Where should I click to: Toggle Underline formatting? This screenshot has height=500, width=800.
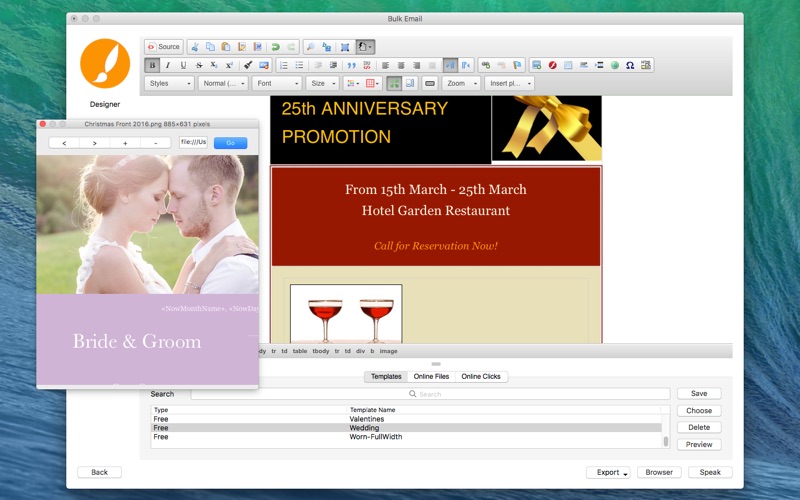click(183, 65)
